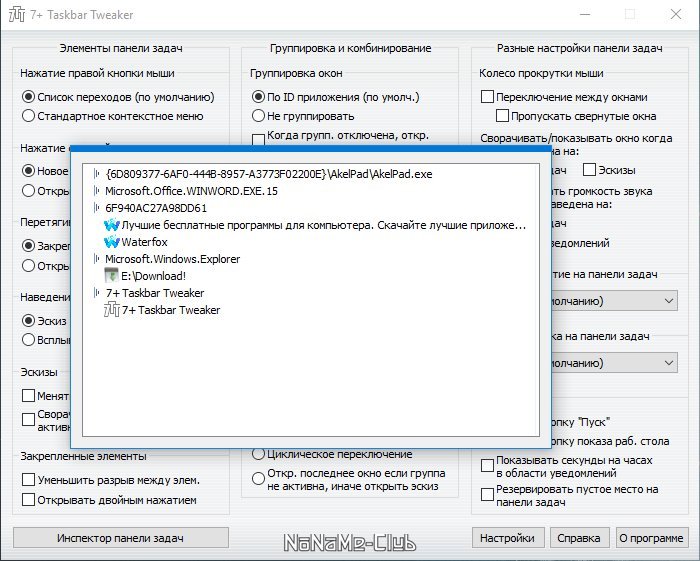Open the lower taskbar action dropdown
Image resolution: width=700 pixels, height=561 pixels.
[x=614, y=363]
